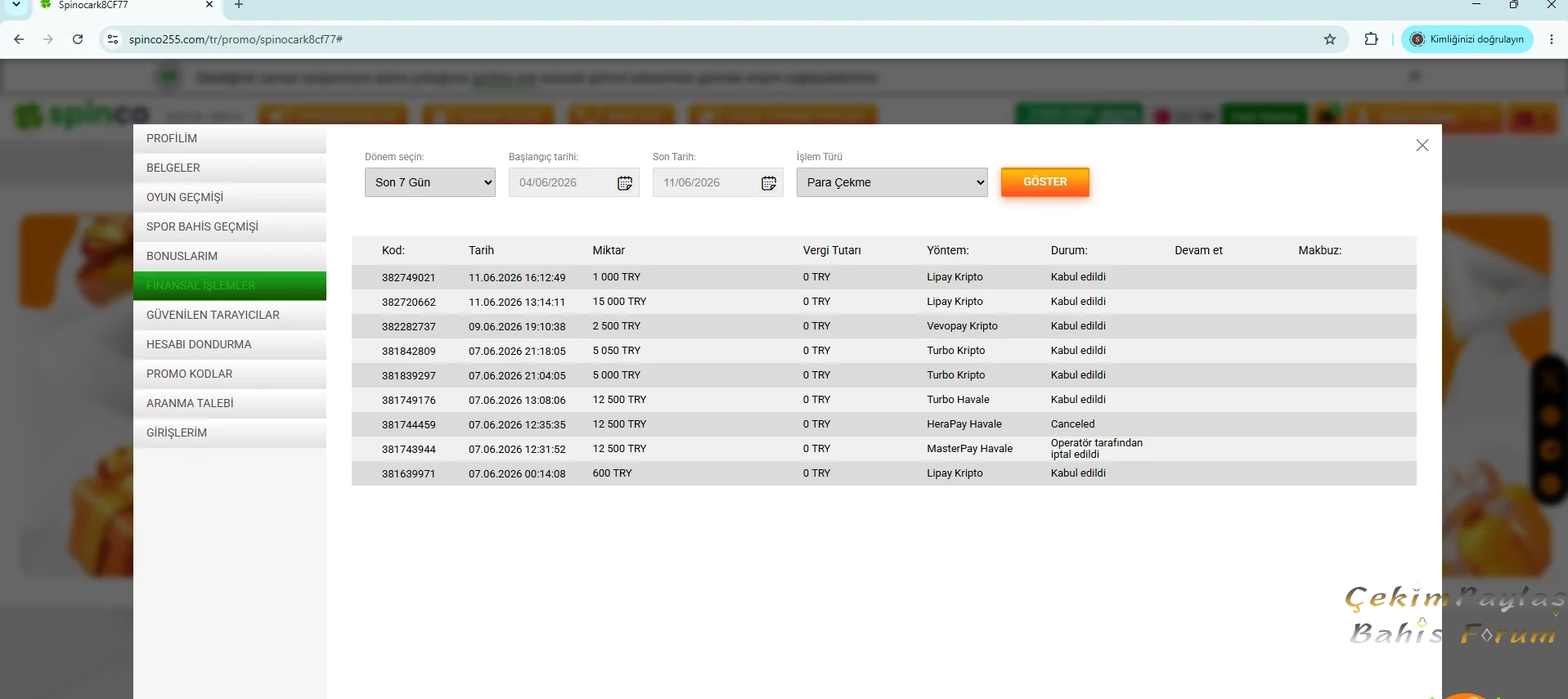Expand the İşlem Türü dropdown Para Çekme
Screen dimensions: 1568x699
tap(892, 182)
